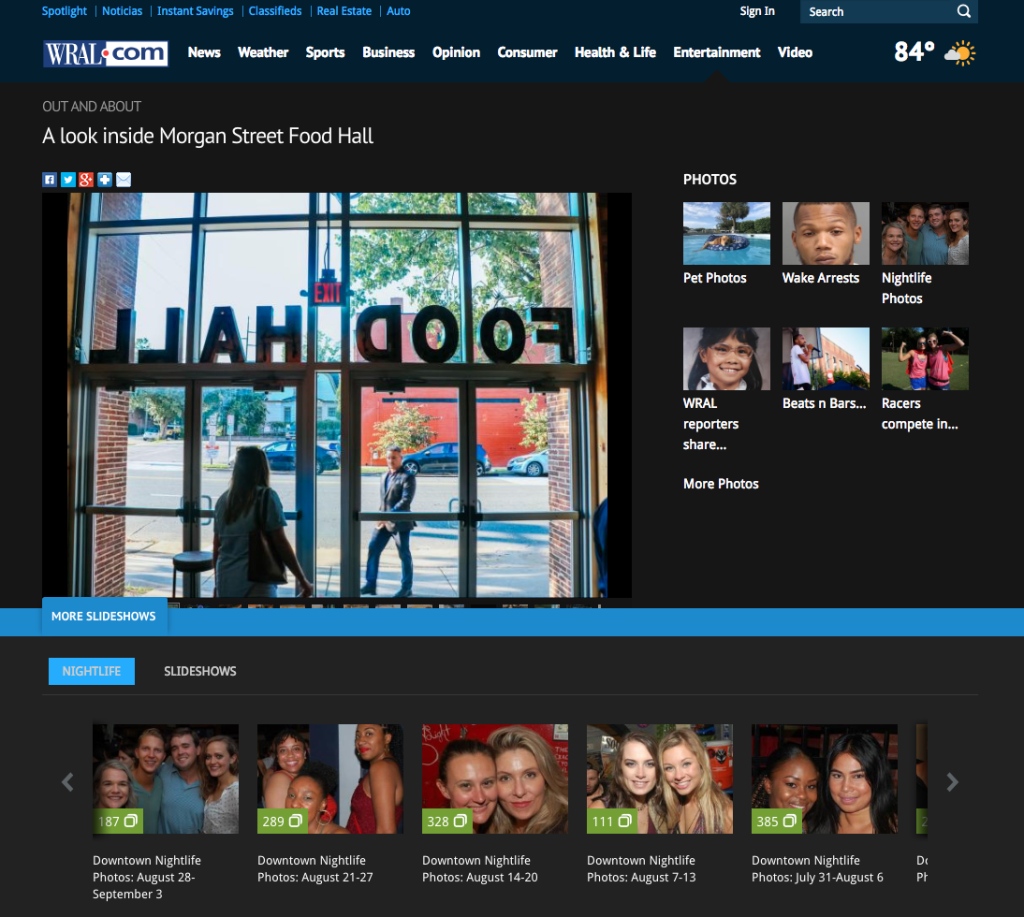Click the 187 photo count badge
Viewport: 1024px width, 917px height.
118,821
